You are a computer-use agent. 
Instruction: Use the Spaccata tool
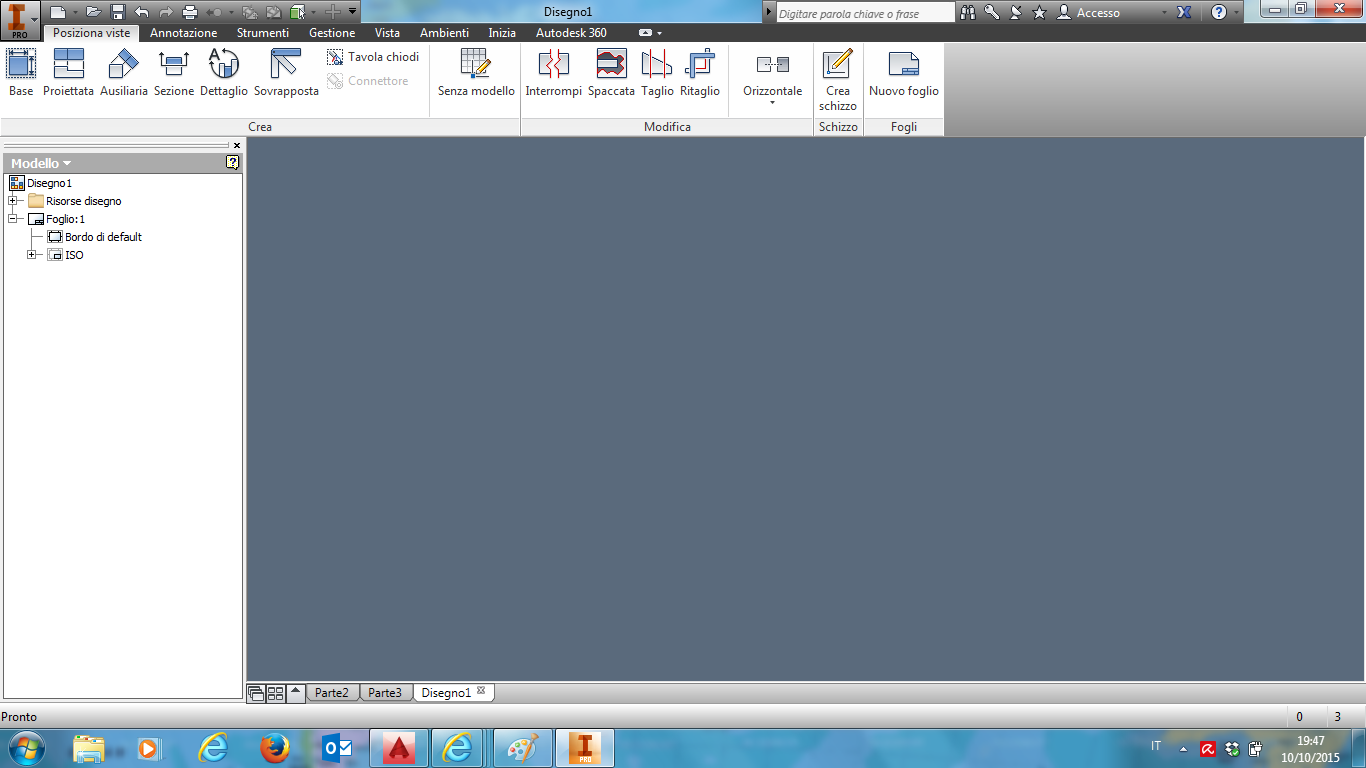point(611,70)
